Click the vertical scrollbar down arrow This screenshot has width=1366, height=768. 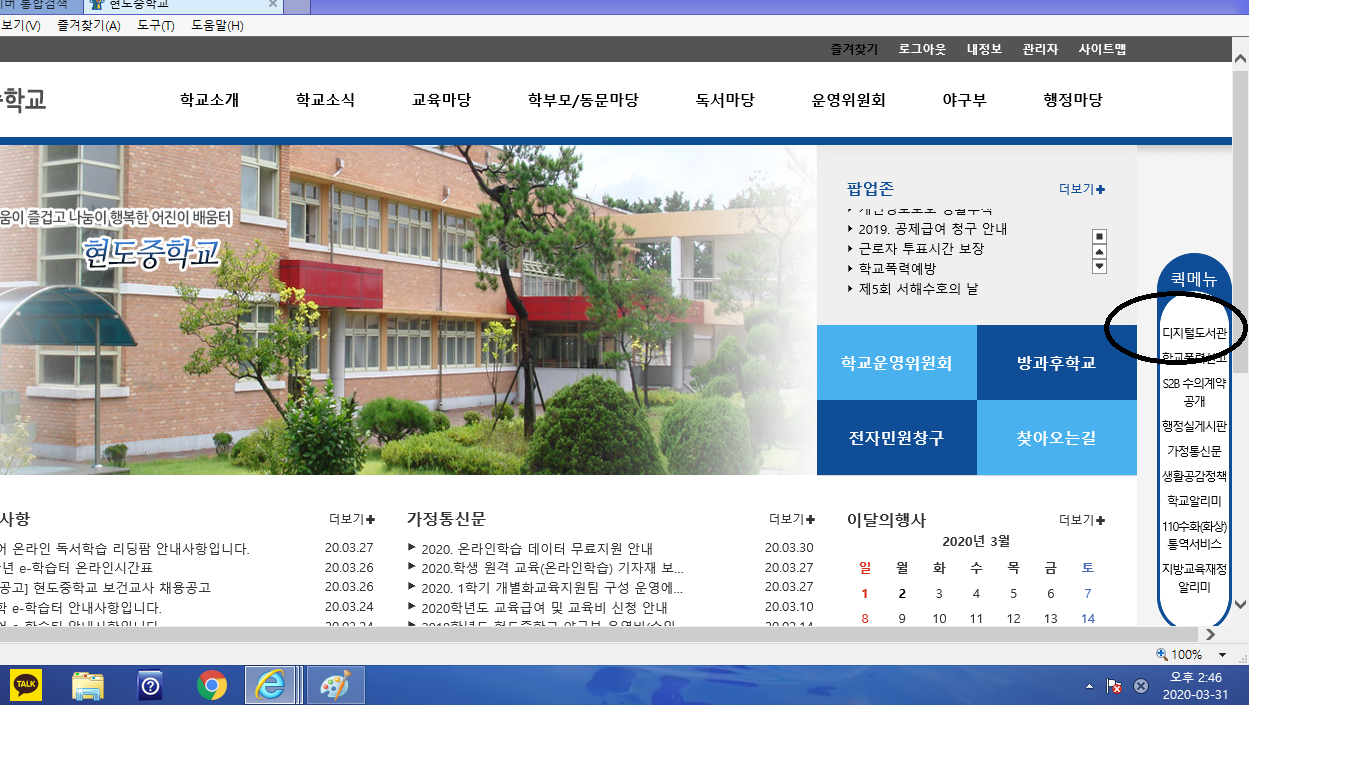pyautogui.click(x=1240, y=604)
